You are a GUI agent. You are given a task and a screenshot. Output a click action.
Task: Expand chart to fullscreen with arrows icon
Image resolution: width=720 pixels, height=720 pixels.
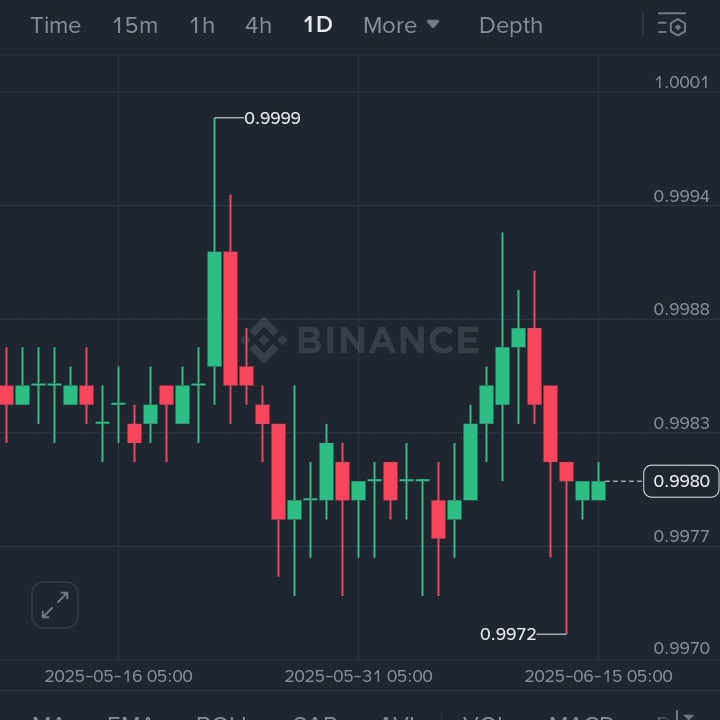[x=55, y=605]
